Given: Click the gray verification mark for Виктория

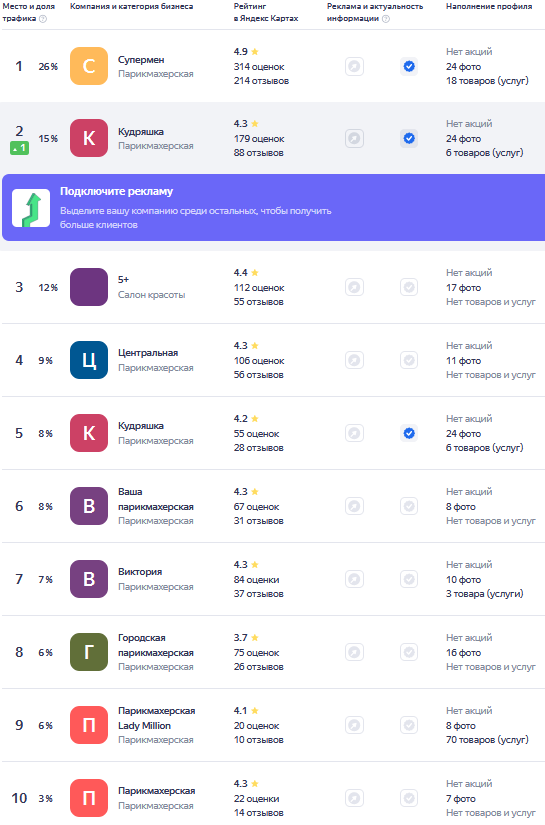Looking at the screenshot, I should pyautogui.click(x=409, y=580).
